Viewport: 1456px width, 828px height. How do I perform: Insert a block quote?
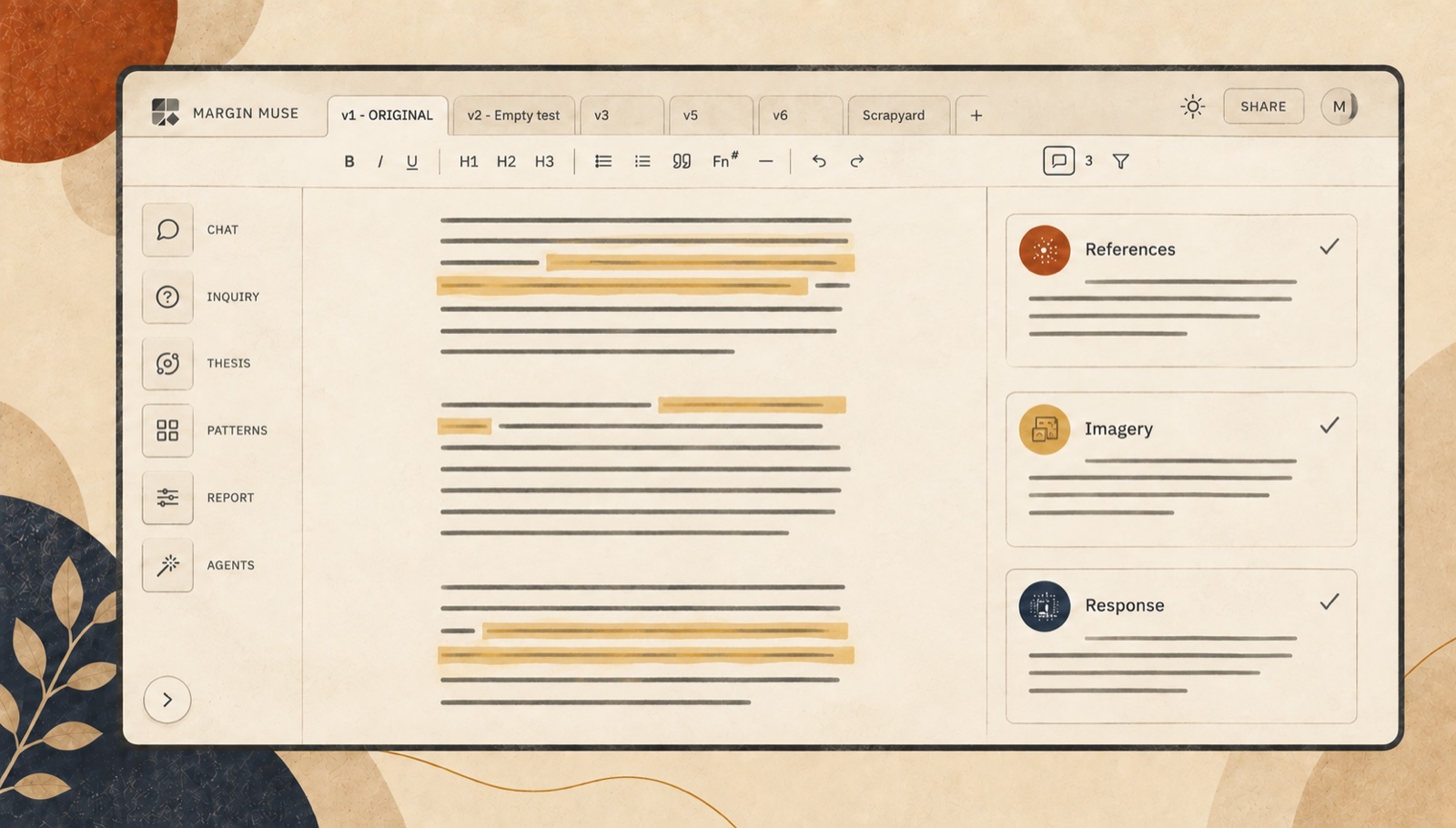point(682,161)
